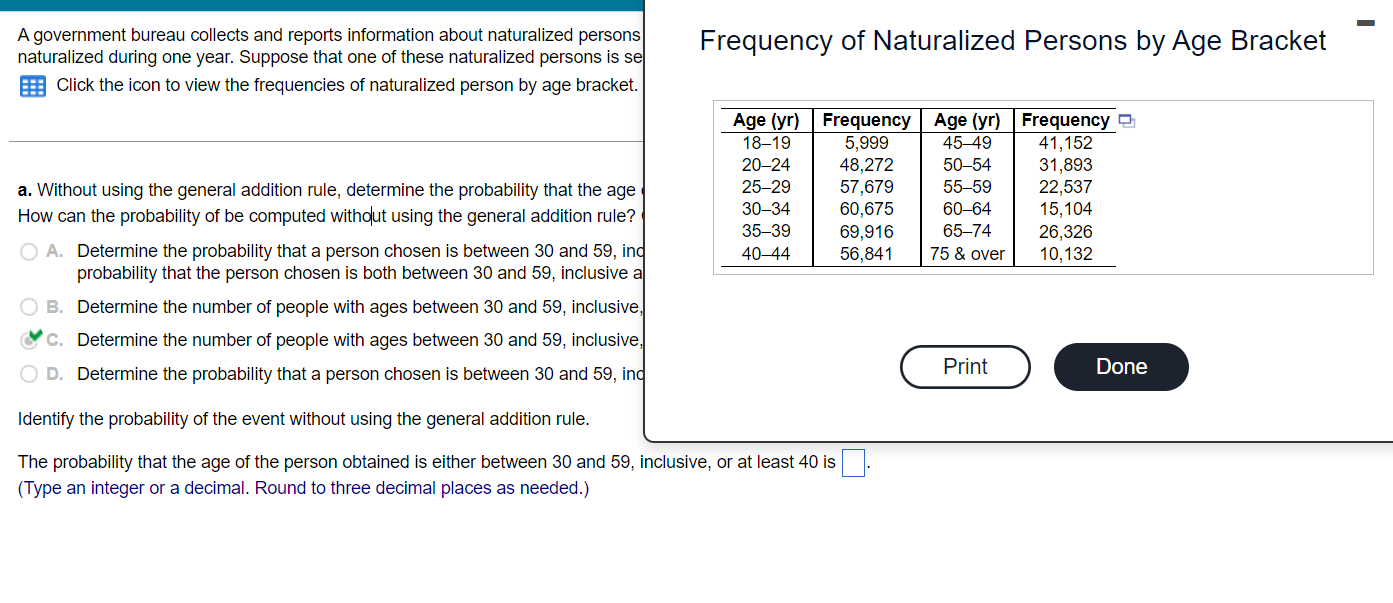
Task: Click the 60–64 age bracket cell
Action: tap(967, 209)
